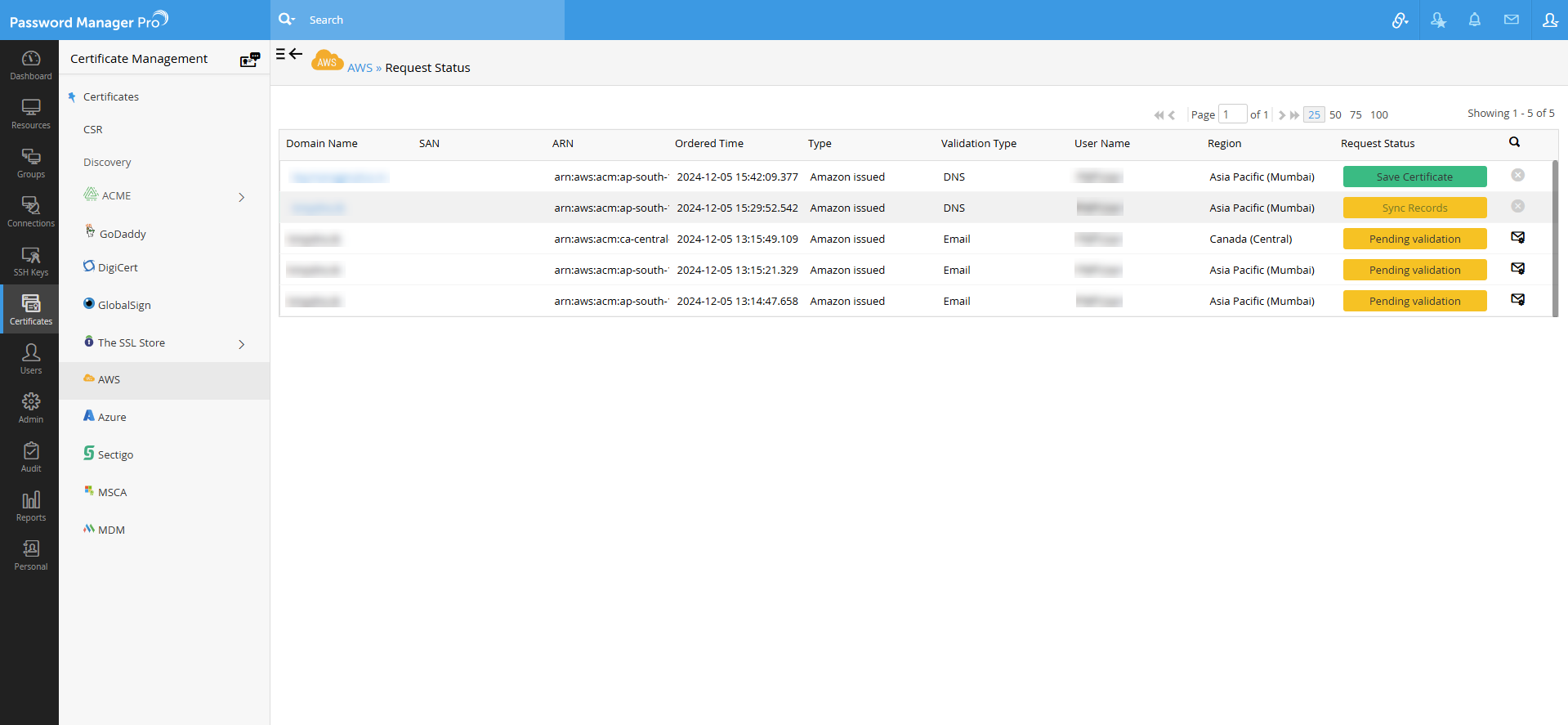Open the MSCA menu item

point(112,492)
